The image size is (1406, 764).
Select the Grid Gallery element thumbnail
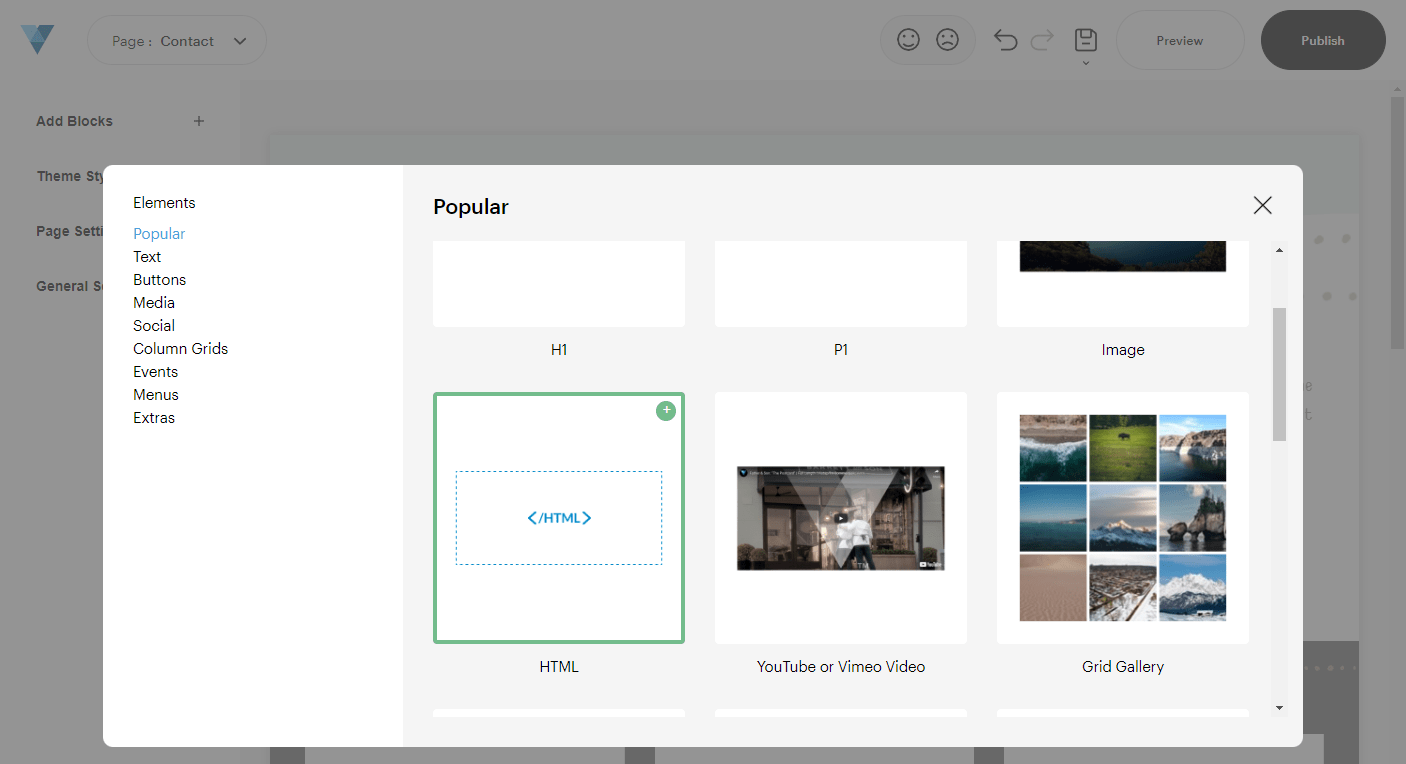coord(1122,517)
